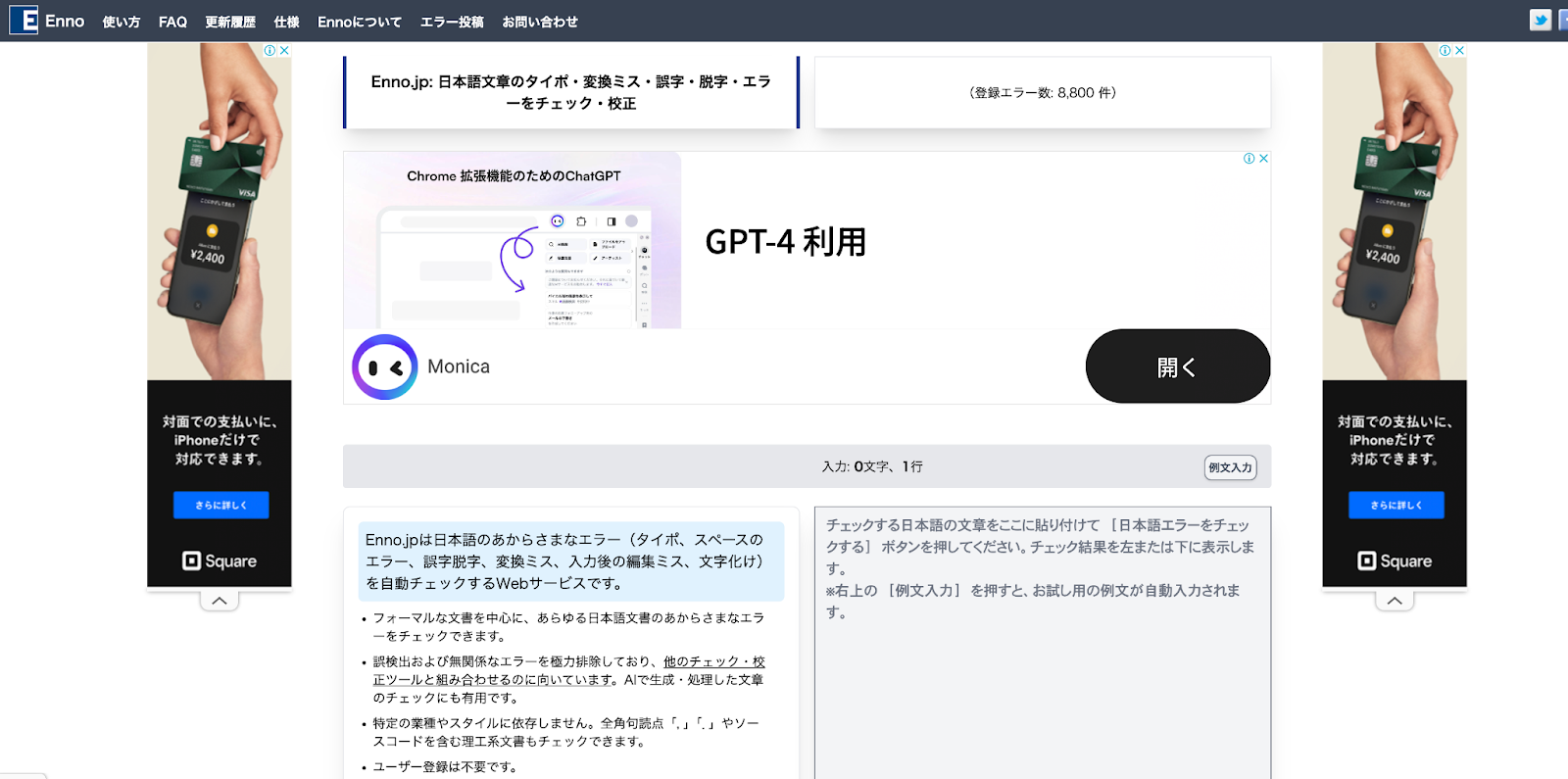Click the 入力: 0文字、1行 counter
The height and width of the screenshot is (779, 1568).
click(x=872, y=466)
